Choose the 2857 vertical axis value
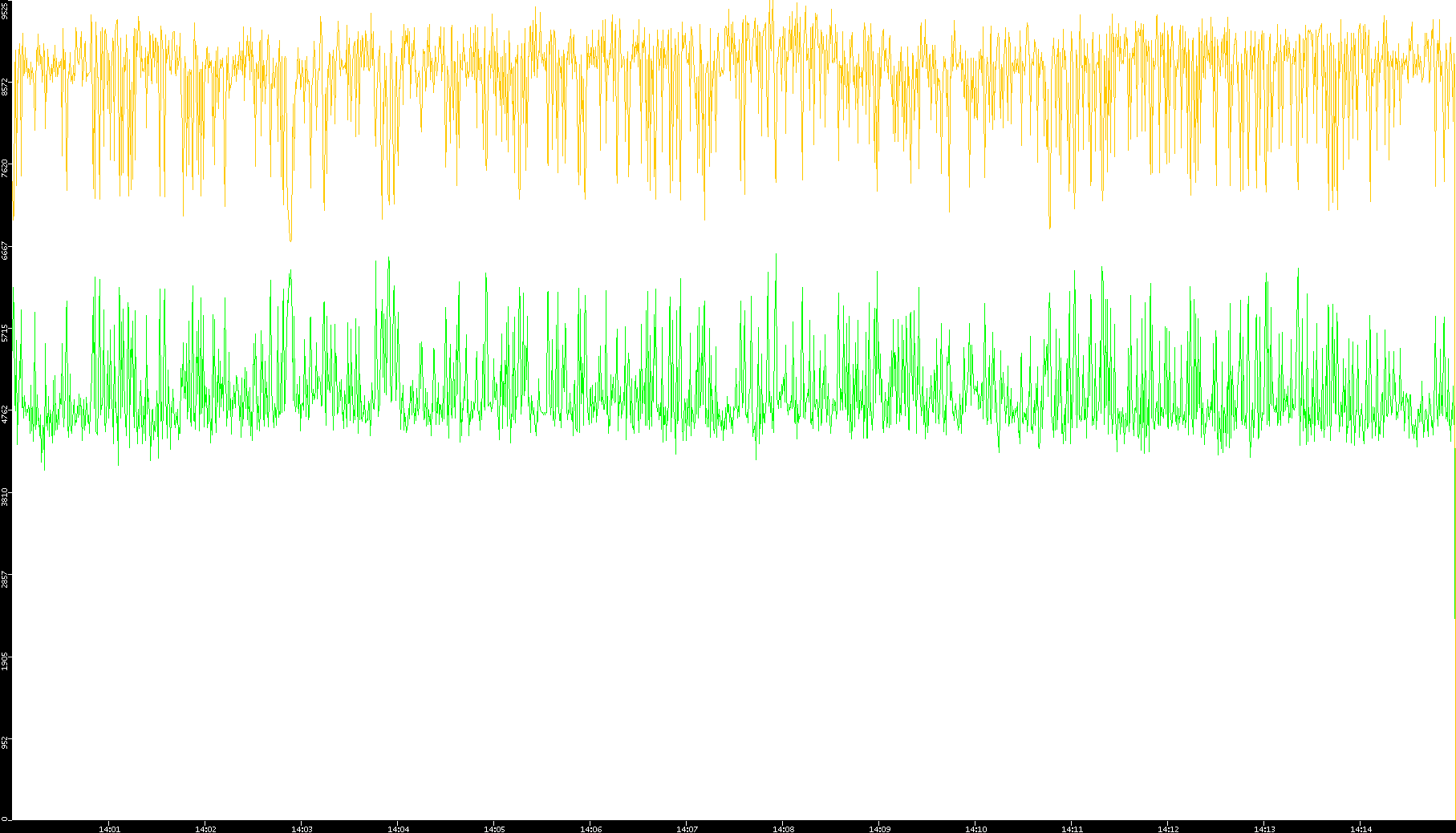The image size is (1456, 833). [x=6, y=579]
